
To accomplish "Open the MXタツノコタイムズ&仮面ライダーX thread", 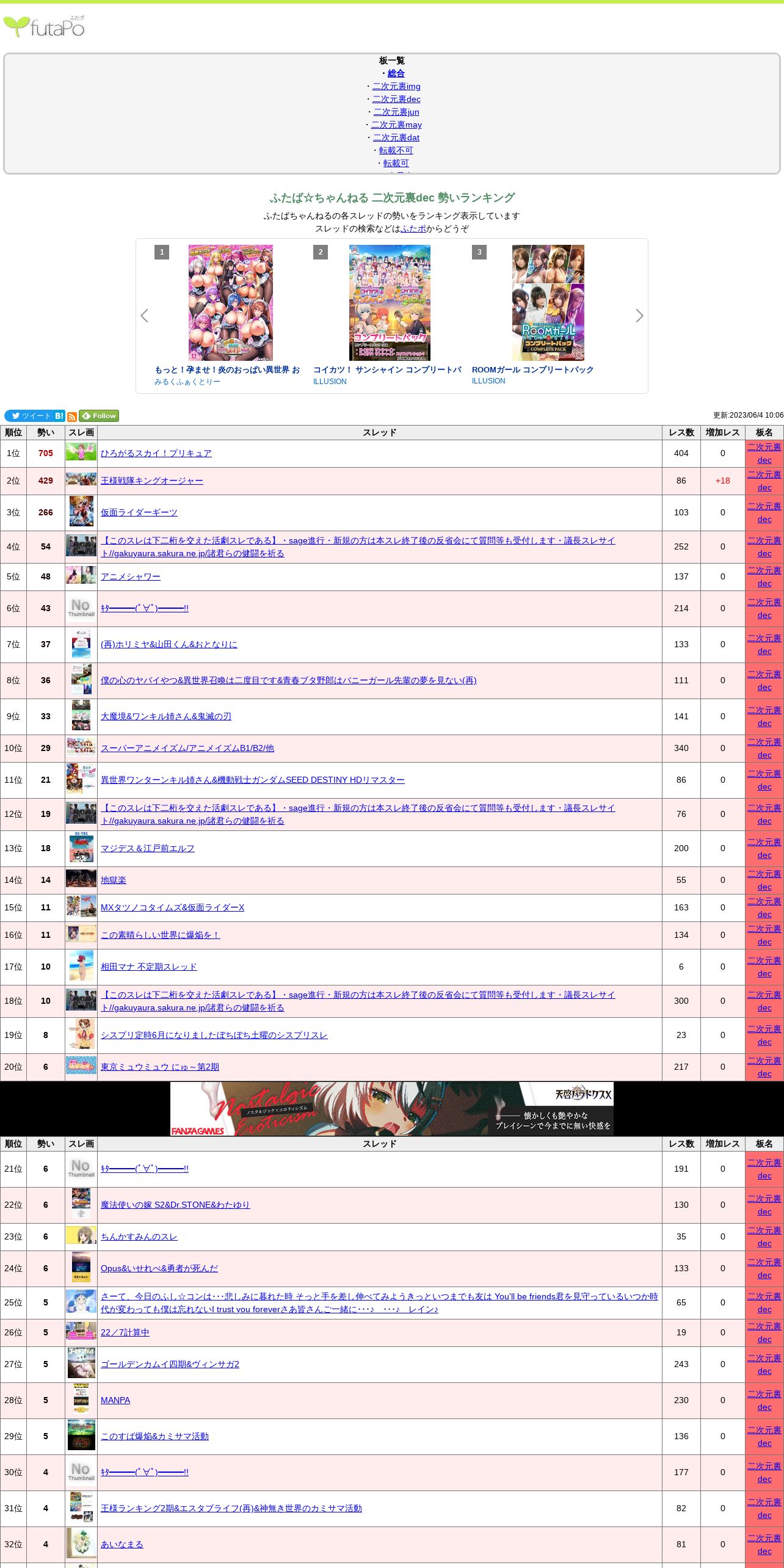I will pyautogui.click(x=173, y=907).
